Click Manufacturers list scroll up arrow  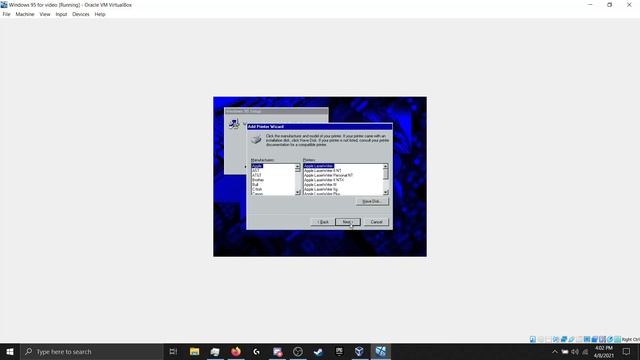298,167
